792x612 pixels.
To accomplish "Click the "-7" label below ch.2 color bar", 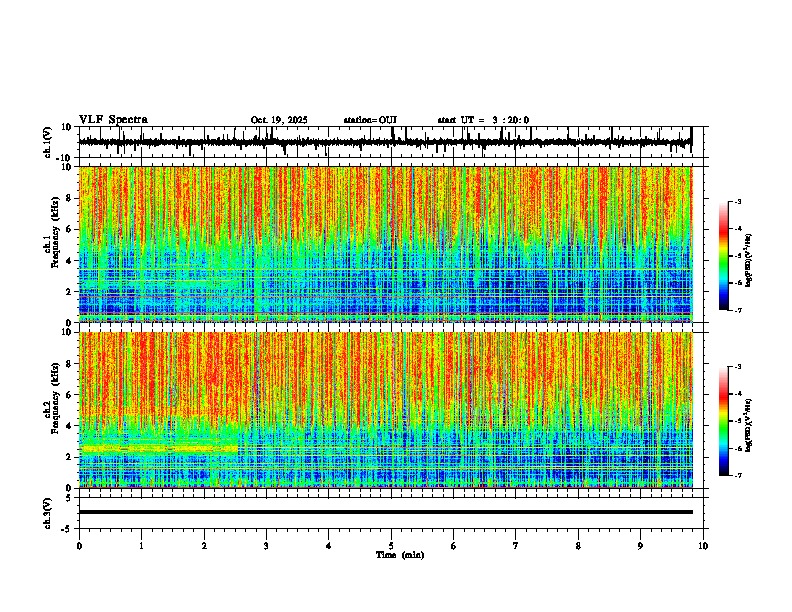I will [737, 475].
